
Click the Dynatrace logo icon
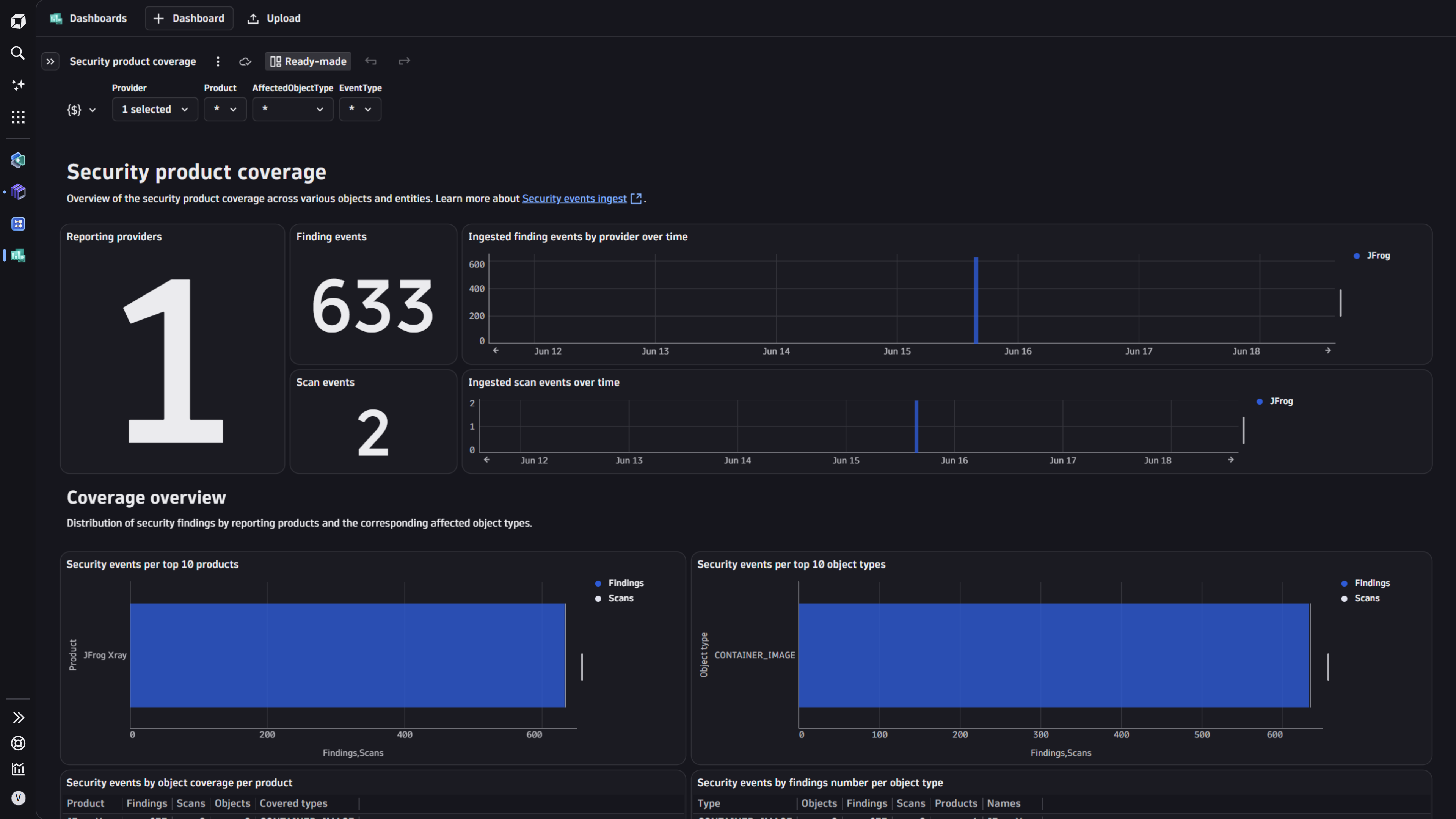click(x=18, y=22)
